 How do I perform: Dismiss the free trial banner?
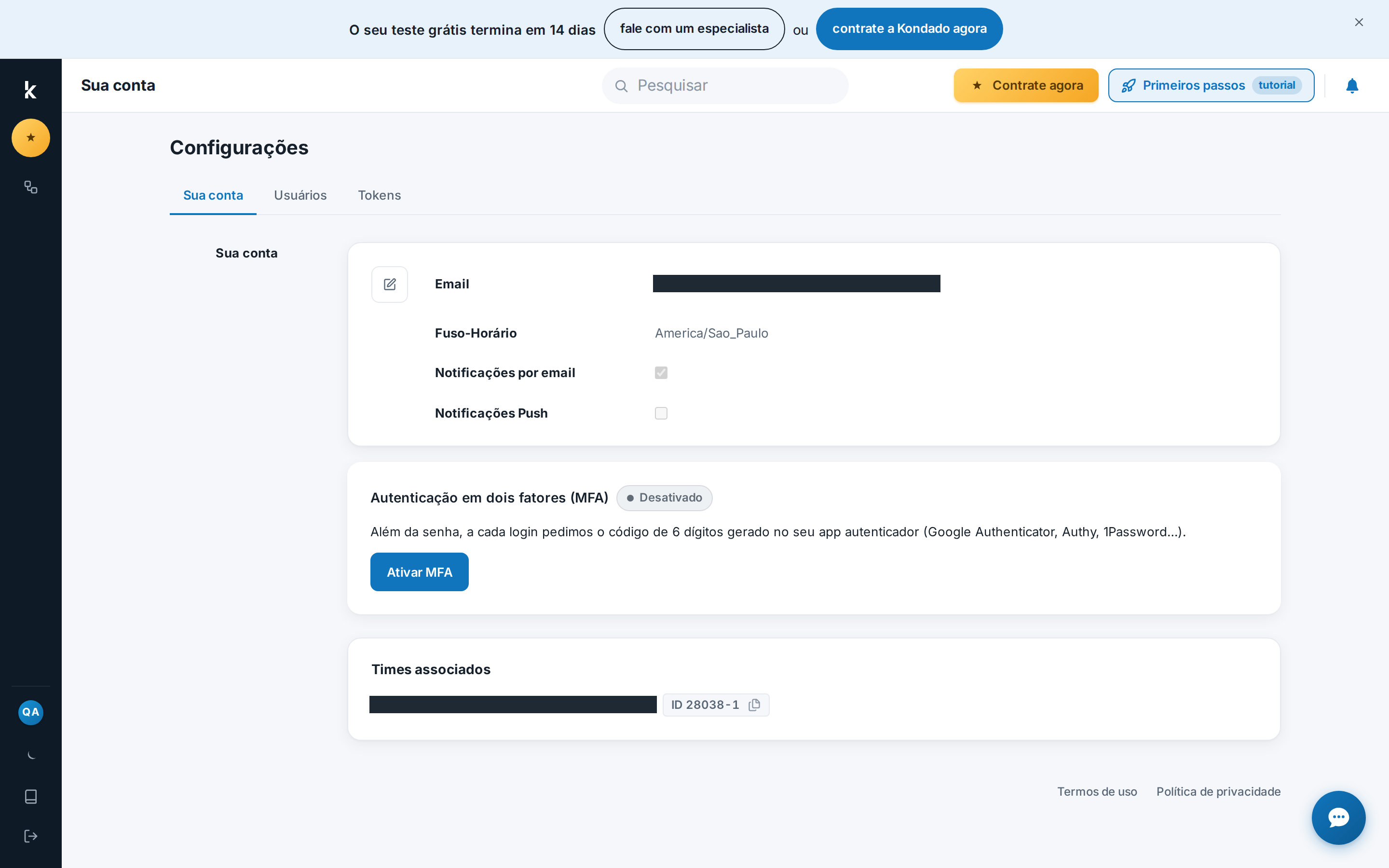1359,22
